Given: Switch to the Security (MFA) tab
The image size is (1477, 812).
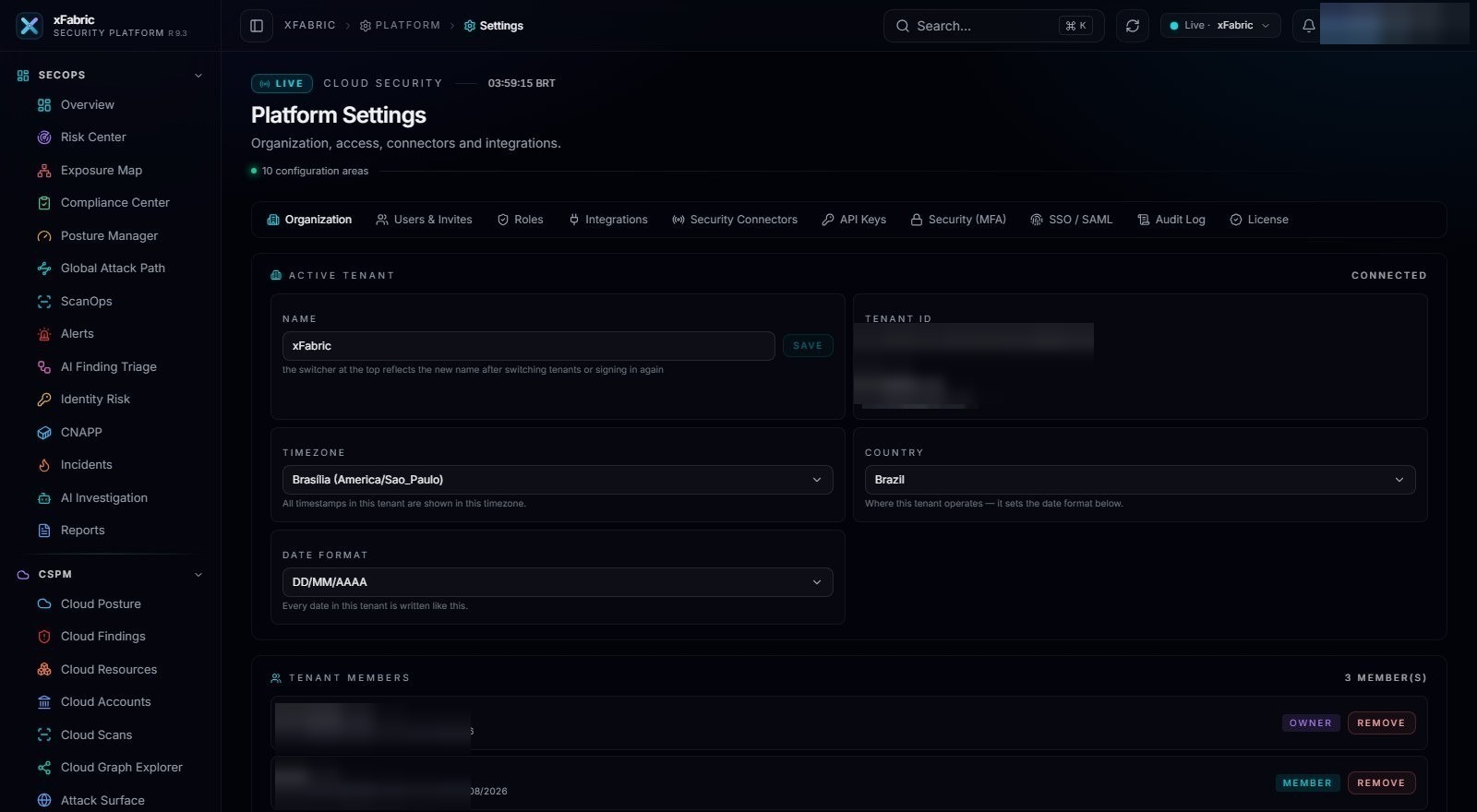Looking at the screenshot, I should 958,220.
